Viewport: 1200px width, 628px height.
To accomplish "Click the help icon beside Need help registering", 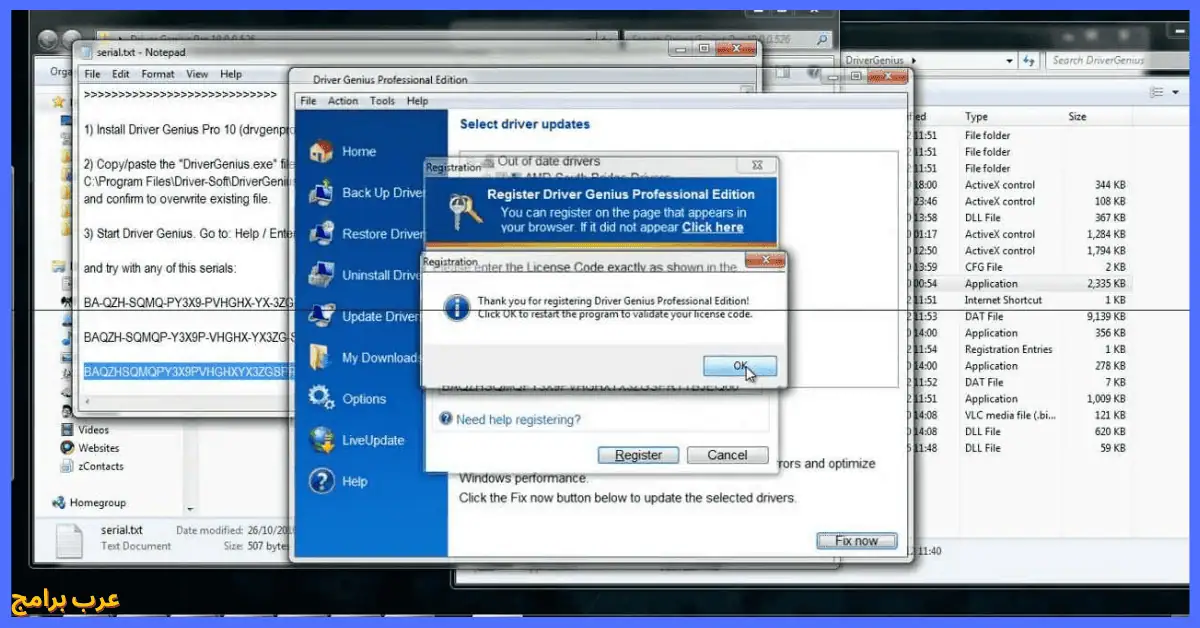I will (x=446, y=420).
